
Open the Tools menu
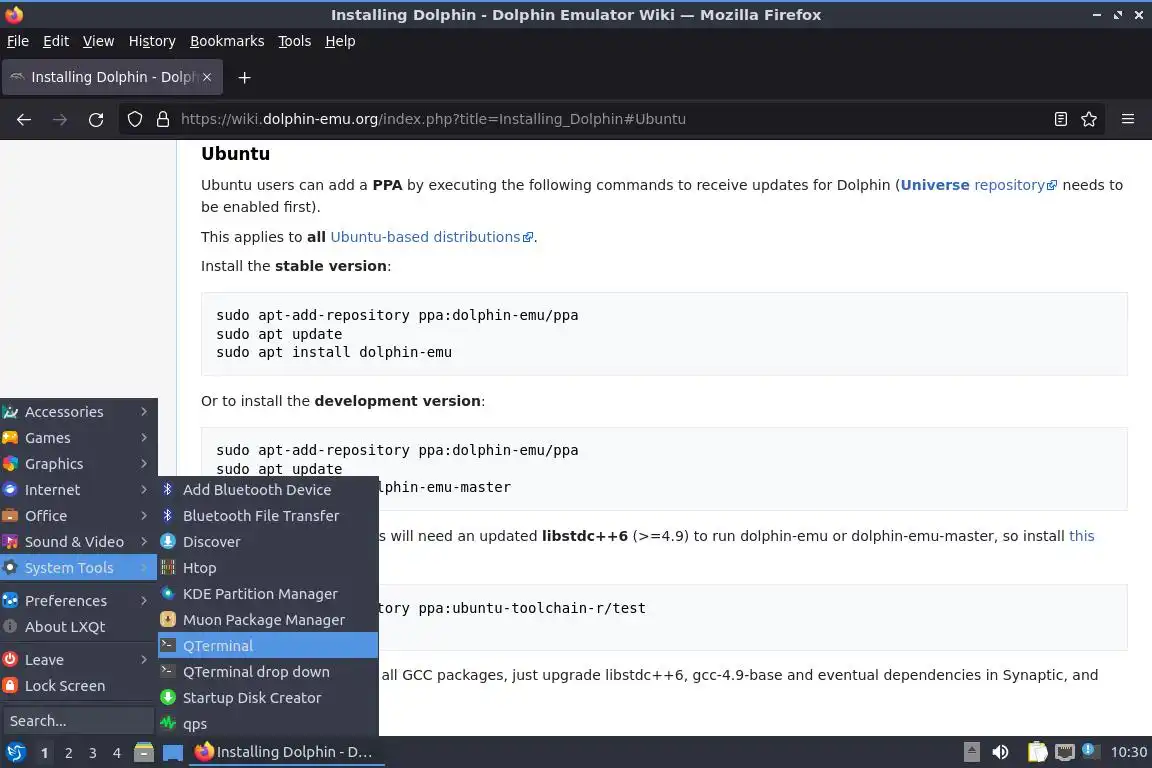tap(295, 41)
